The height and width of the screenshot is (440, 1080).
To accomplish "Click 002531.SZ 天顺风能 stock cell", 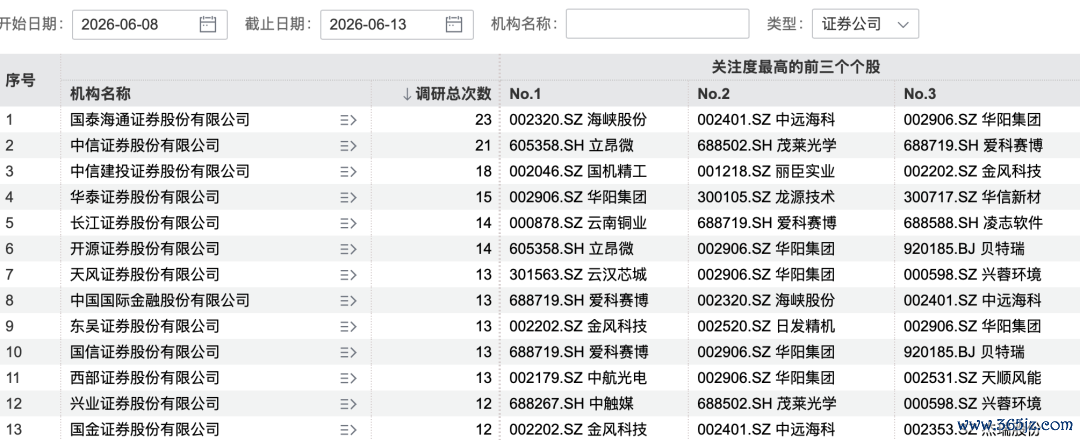I will 973,378.
